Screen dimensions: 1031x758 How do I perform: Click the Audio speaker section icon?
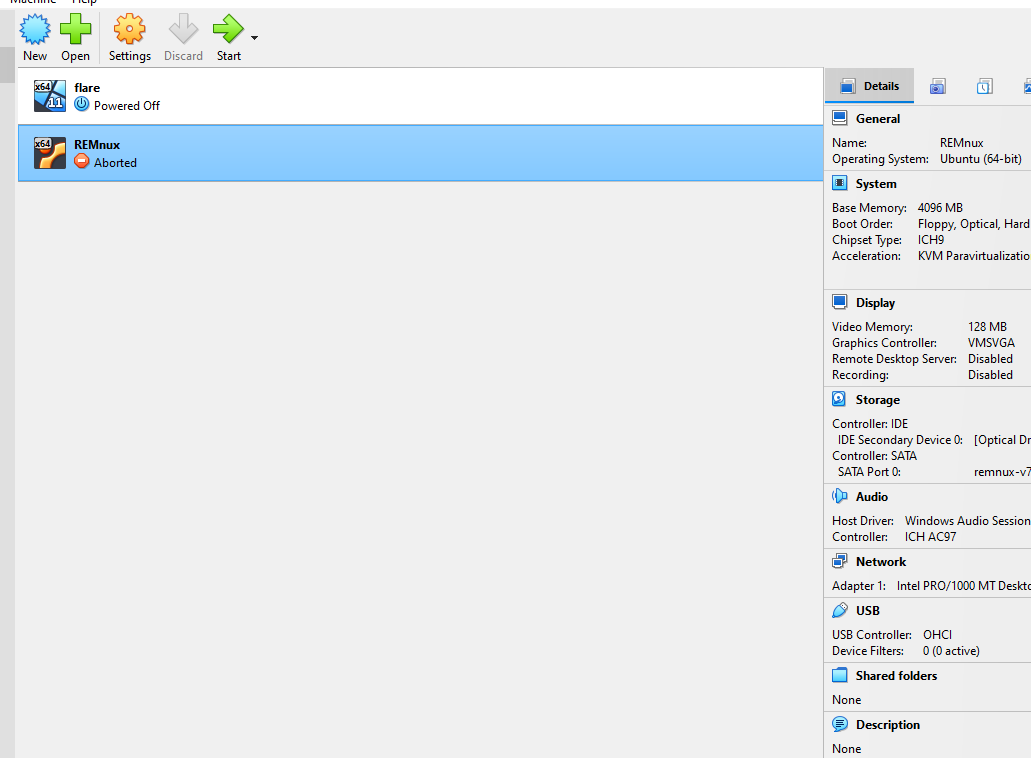(840, 497)
